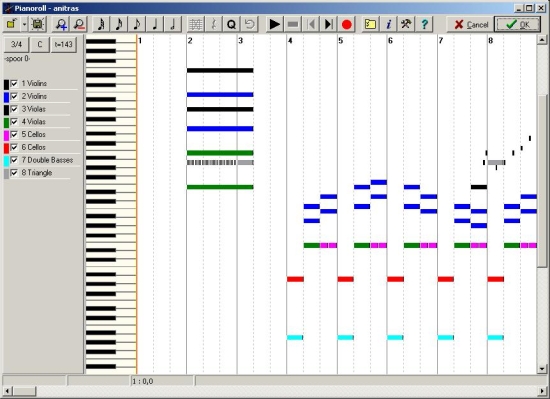The height and width of the screenshot is (399, 550).
Task: Toggle the 1 Violins track checkbox
Action: click(14, 83)
